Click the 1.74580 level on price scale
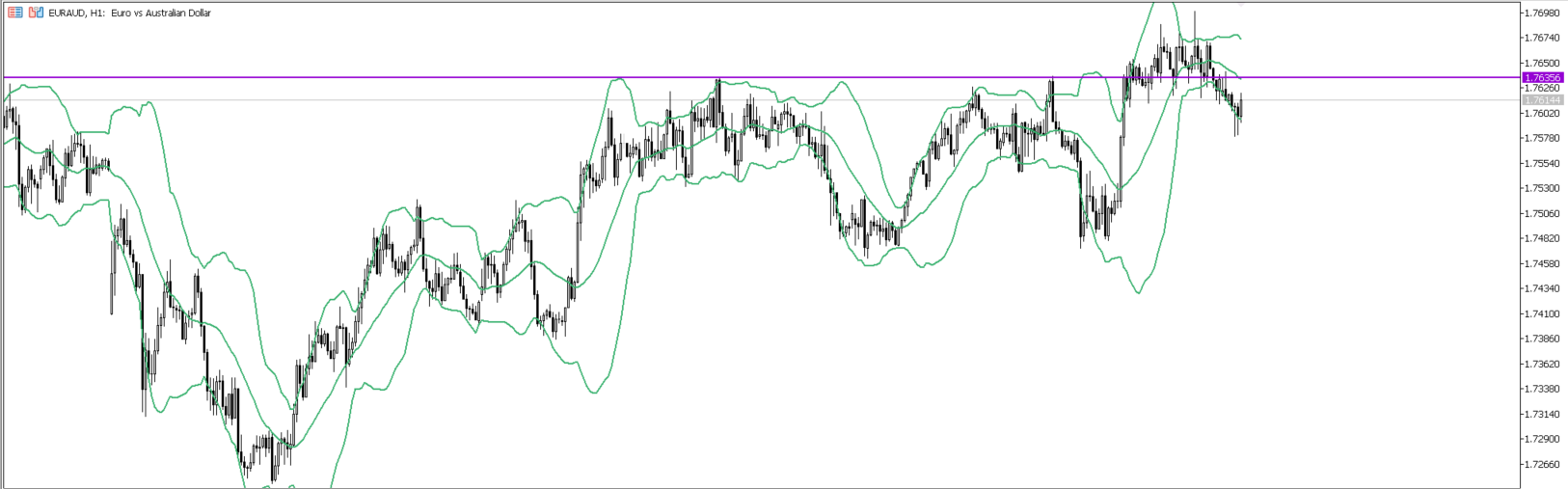 pyautogui.click(x=1543, y=264)
